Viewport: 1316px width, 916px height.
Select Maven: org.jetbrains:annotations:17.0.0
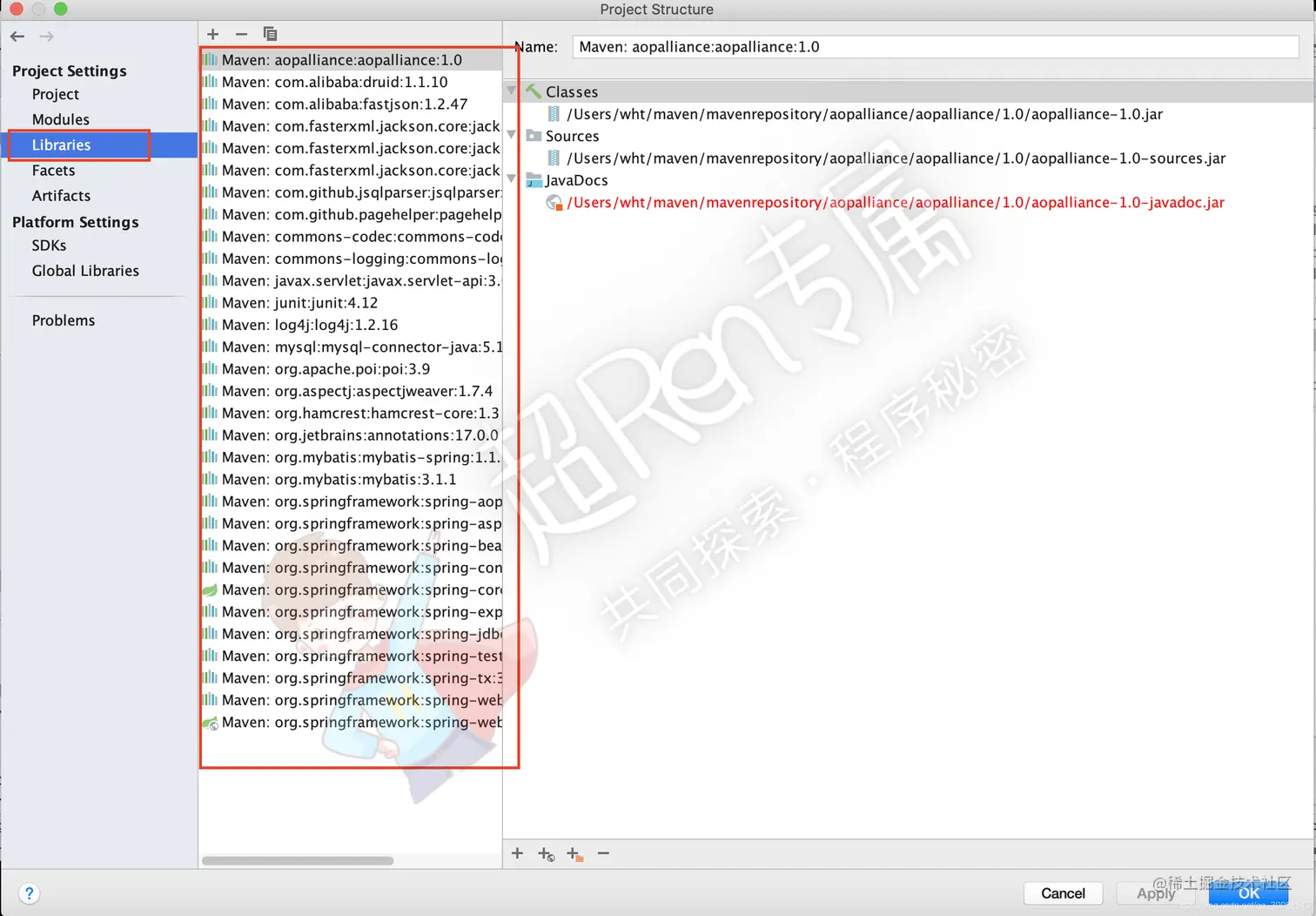tap(352, 435)
